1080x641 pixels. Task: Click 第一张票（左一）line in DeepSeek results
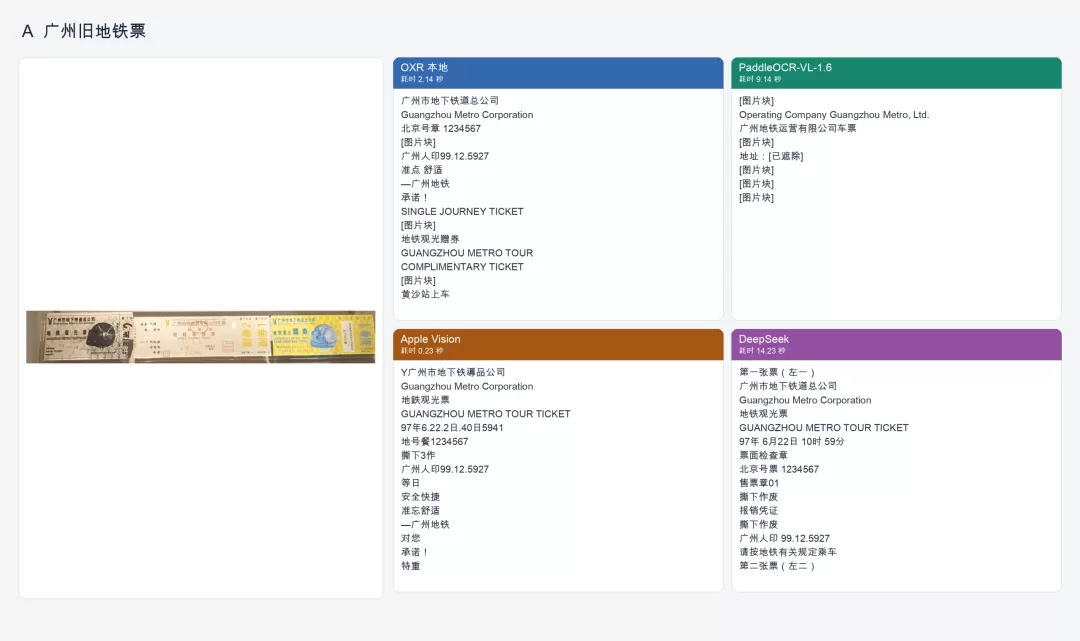point(778,372)
